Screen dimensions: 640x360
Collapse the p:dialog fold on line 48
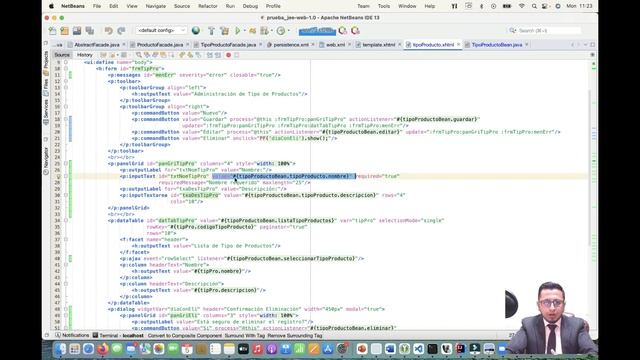(x=66, y=309)
